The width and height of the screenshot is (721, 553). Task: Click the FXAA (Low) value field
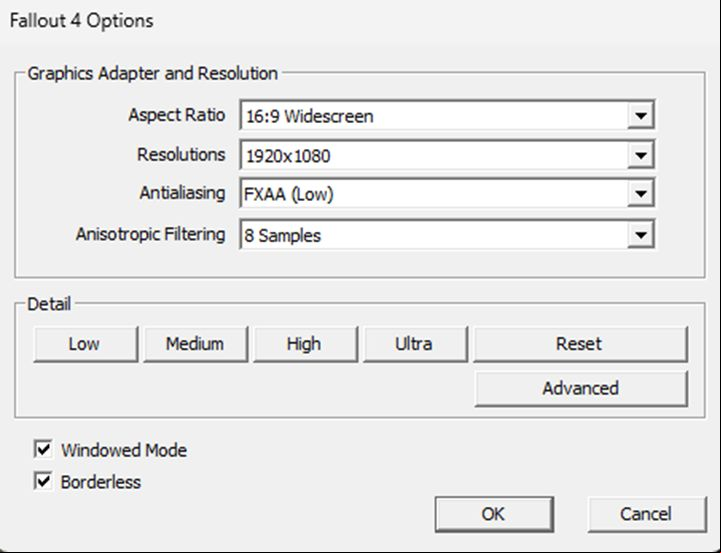pyautogui.click(x=432, y=195)
